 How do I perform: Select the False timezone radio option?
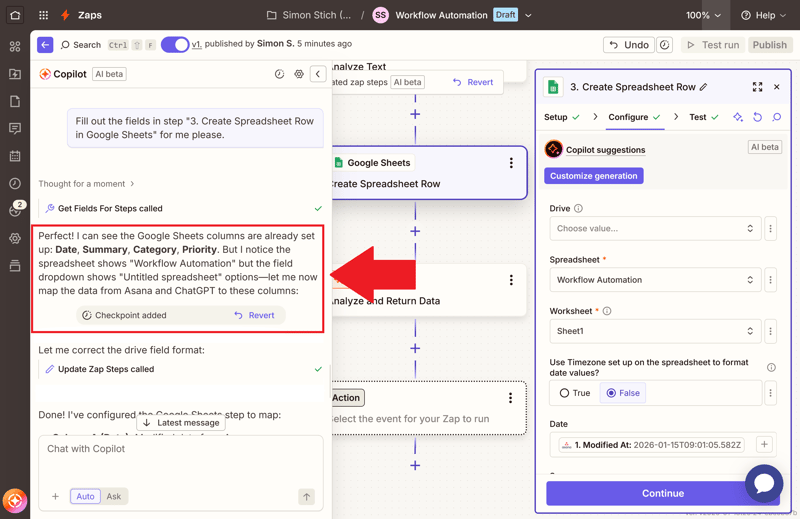tap(611, 393)
